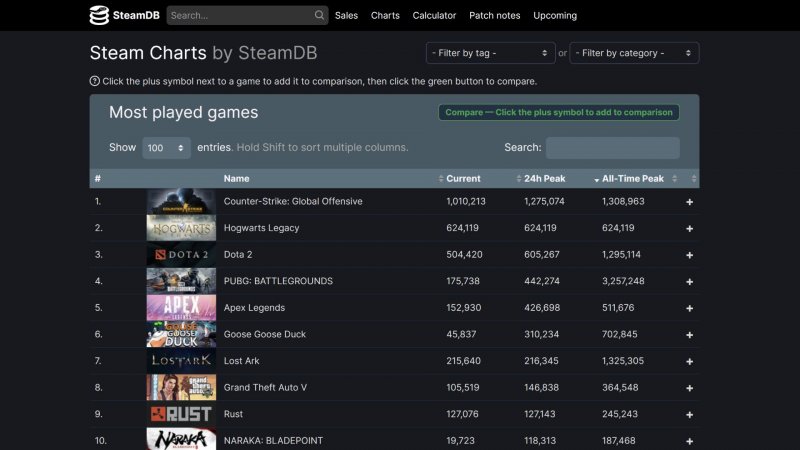This screenshot has width=800, height=450.
Task: Open the Filter by tag dropdown
Action: [x=490, y=53]
